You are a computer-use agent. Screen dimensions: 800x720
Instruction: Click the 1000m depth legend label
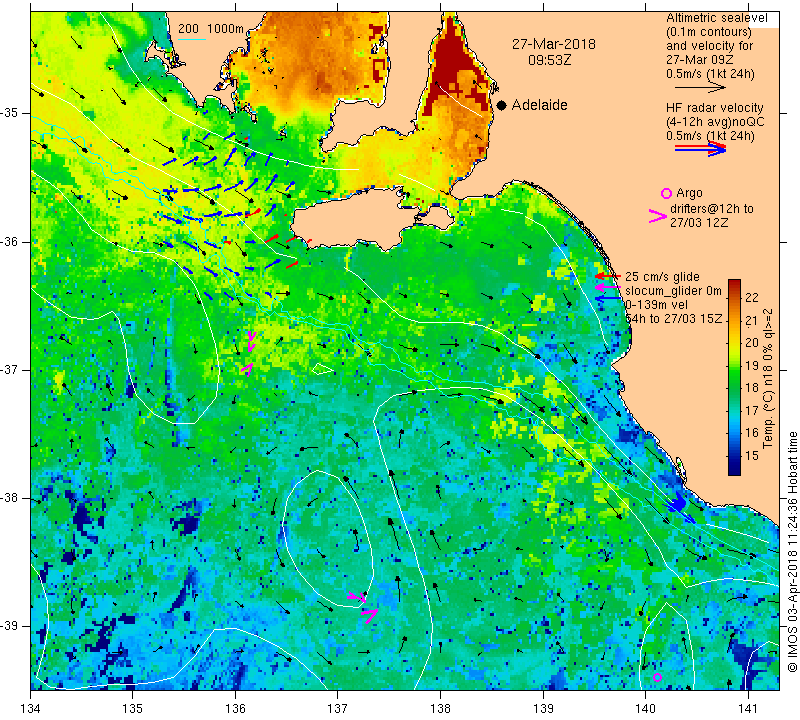click(225, 29)
